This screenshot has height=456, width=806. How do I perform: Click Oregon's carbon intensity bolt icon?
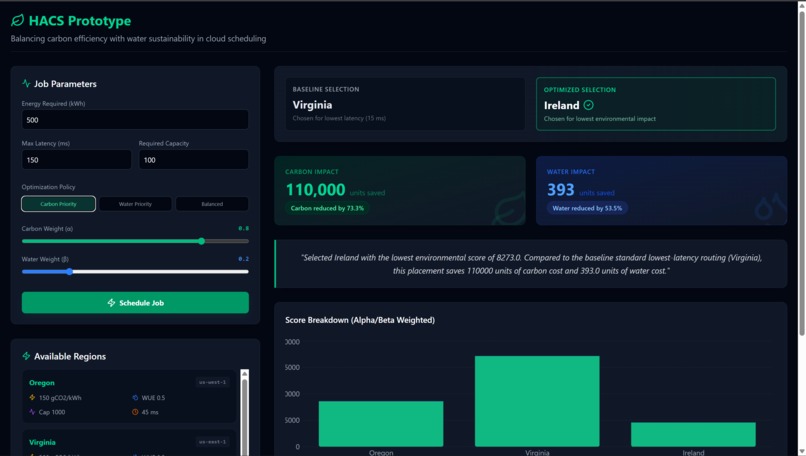[x=32, y=397]
